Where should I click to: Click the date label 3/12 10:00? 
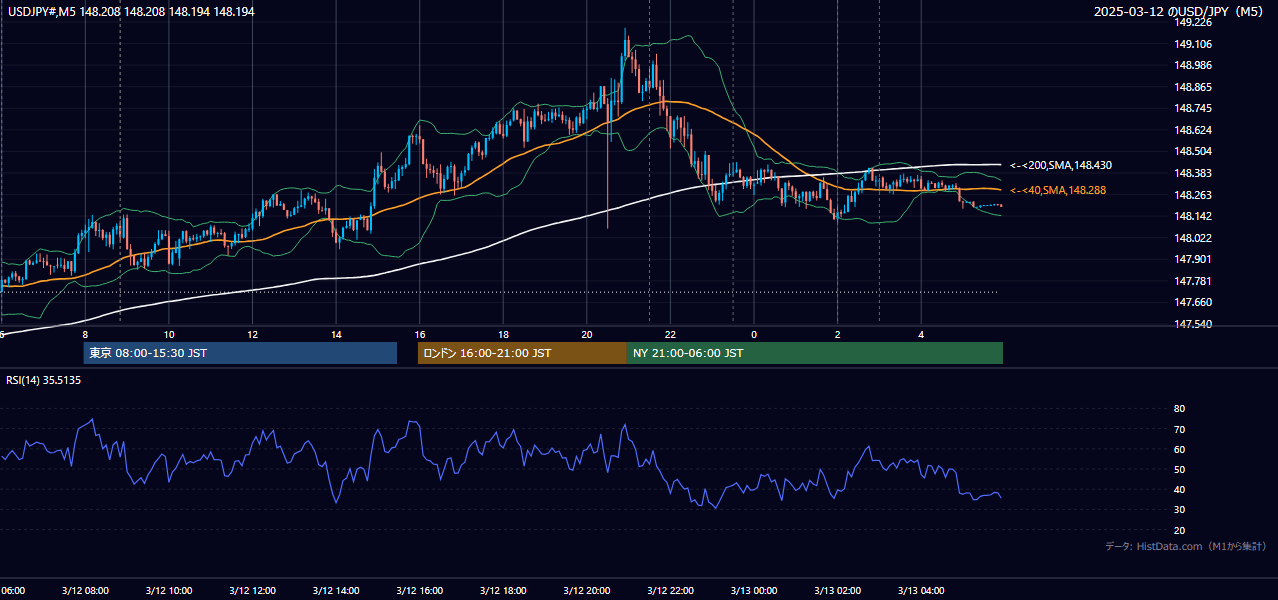click(168, 591)
